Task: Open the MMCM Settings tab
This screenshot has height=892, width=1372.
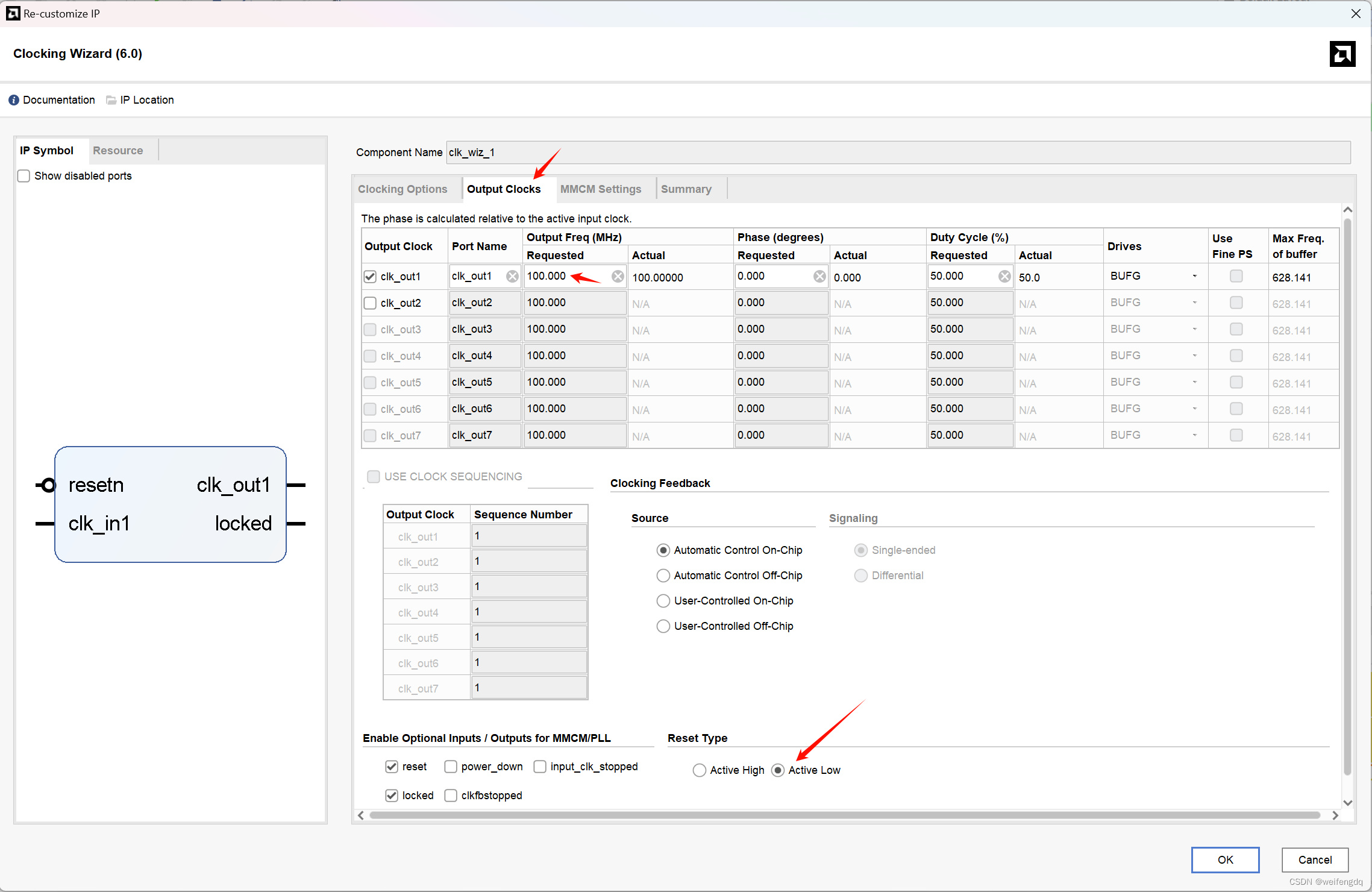Action: [601, 189]
